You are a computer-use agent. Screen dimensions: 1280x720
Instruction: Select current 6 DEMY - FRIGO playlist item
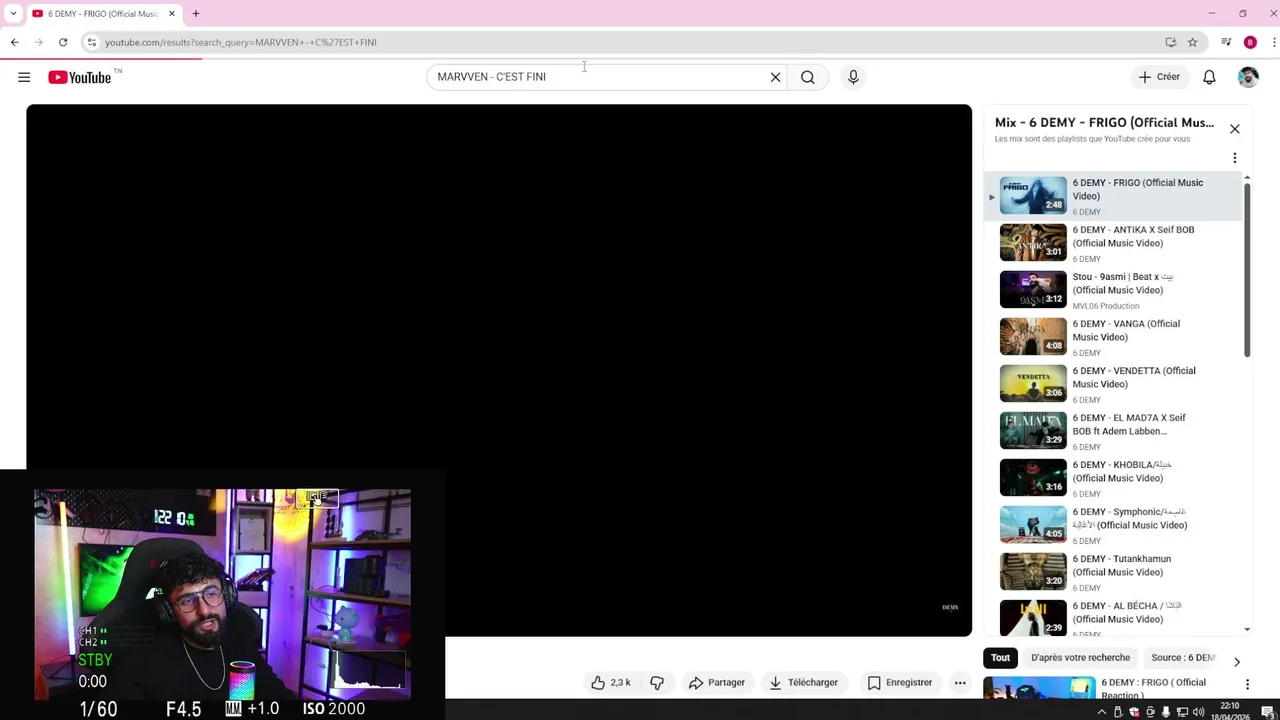(1115, 196)
